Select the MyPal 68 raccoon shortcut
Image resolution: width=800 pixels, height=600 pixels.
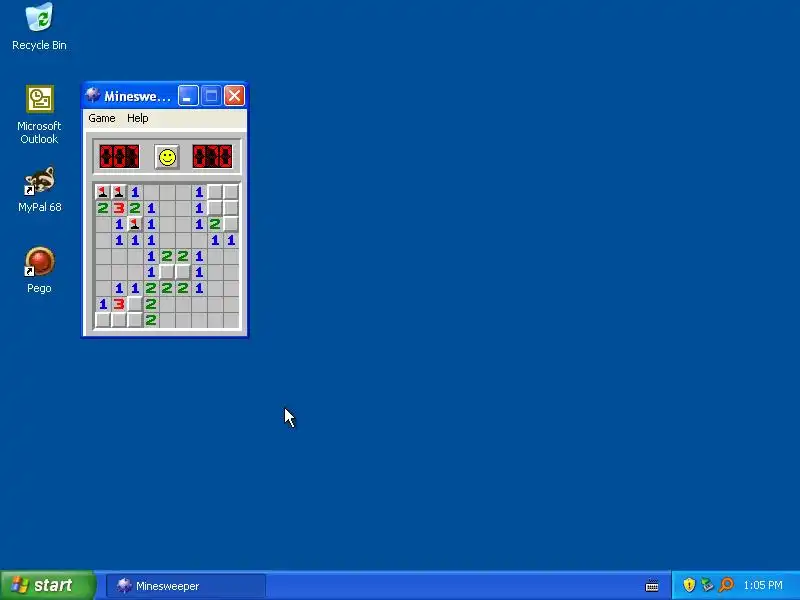(39, 189)
